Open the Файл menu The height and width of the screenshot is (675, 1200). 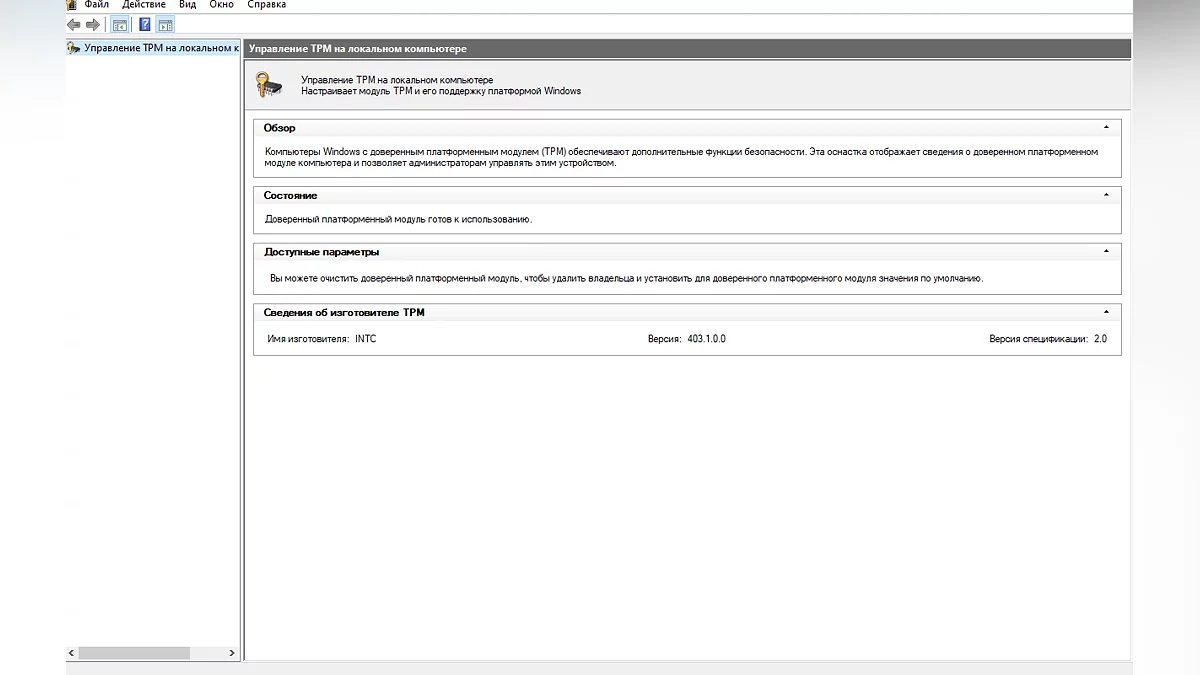[x=97, y=5]
